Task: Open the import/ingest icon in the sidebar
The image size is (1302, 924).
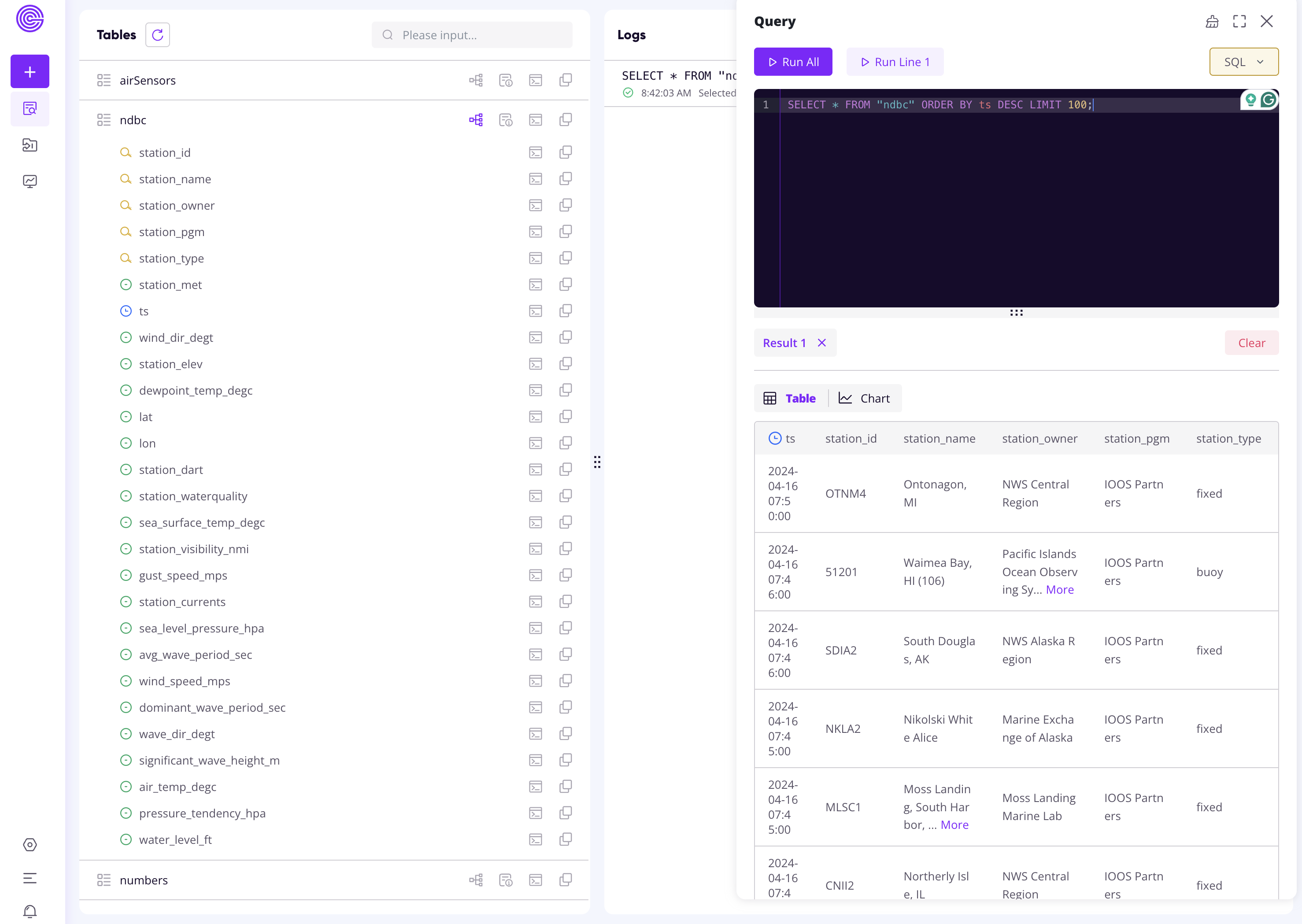Action: tap(30, 144)
